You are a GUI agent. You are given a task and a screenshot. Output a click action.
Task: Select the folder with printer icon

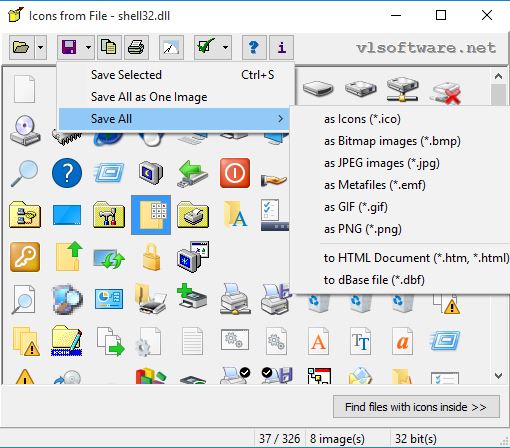pyautogui.click(x=193, y=215)
